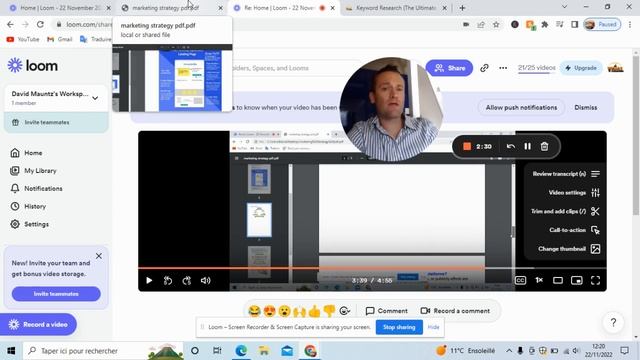The image size is (640, 360).
Task: Click Record a video button
Action: click(x=38, y=324)
